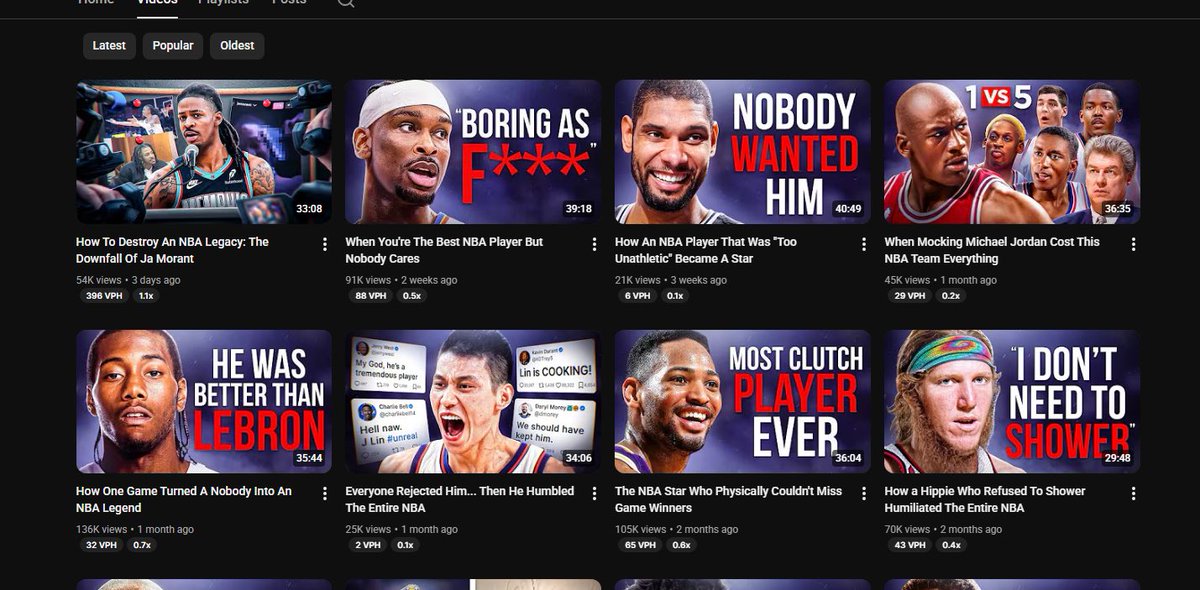Image resolution: width=1200 pixels, height=590 pixels.
Task: Open options menu for Mocking Michael Jordan video
Action: (1133, 244)
